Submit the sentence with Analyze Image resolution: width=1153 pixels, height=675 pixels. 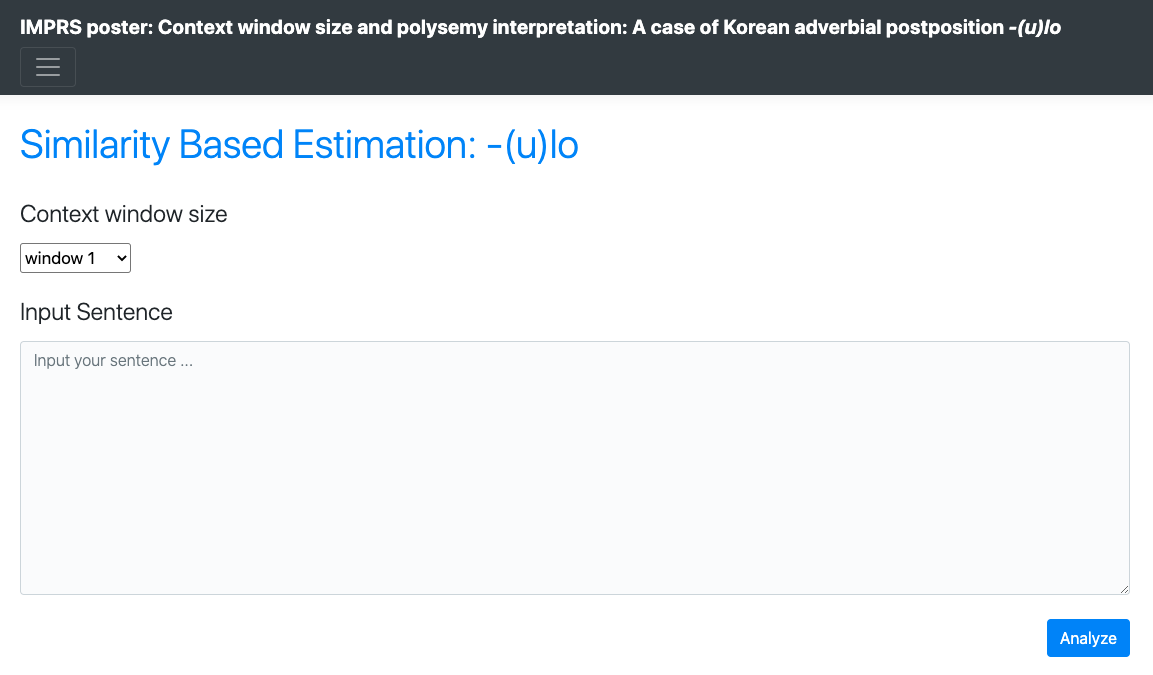[x=1088, y=638]
